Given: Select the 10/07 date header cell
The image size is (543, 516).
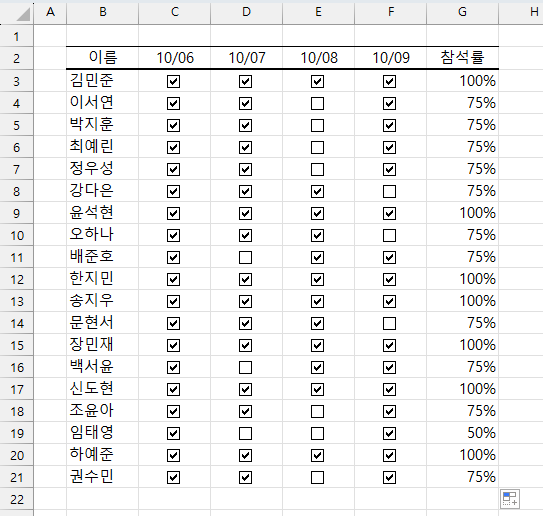Looking at the screenshot, I should pos(247,58).
